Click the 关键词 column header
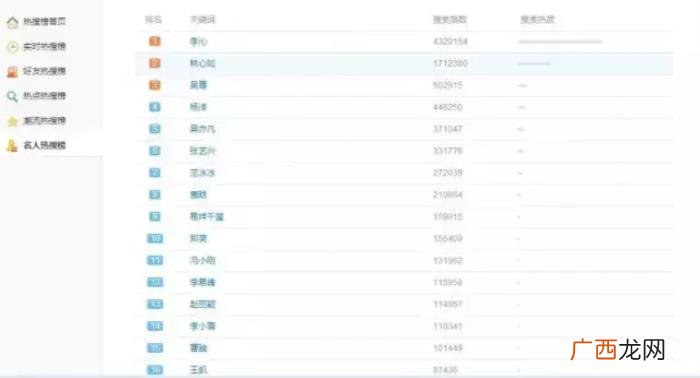Image resolution: width=700 pixels, height=378 pixels. [203, 20]
